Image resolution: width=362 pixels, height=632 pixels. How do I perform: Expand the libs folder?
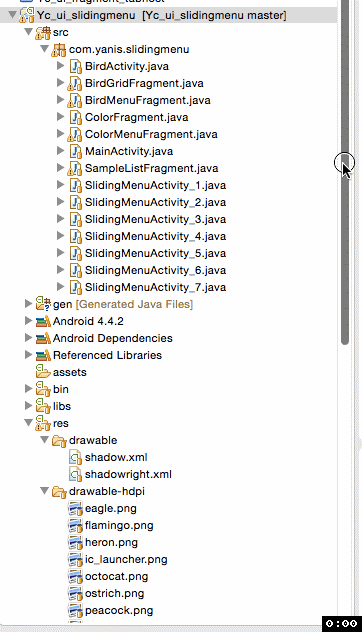tap(28, 405)
